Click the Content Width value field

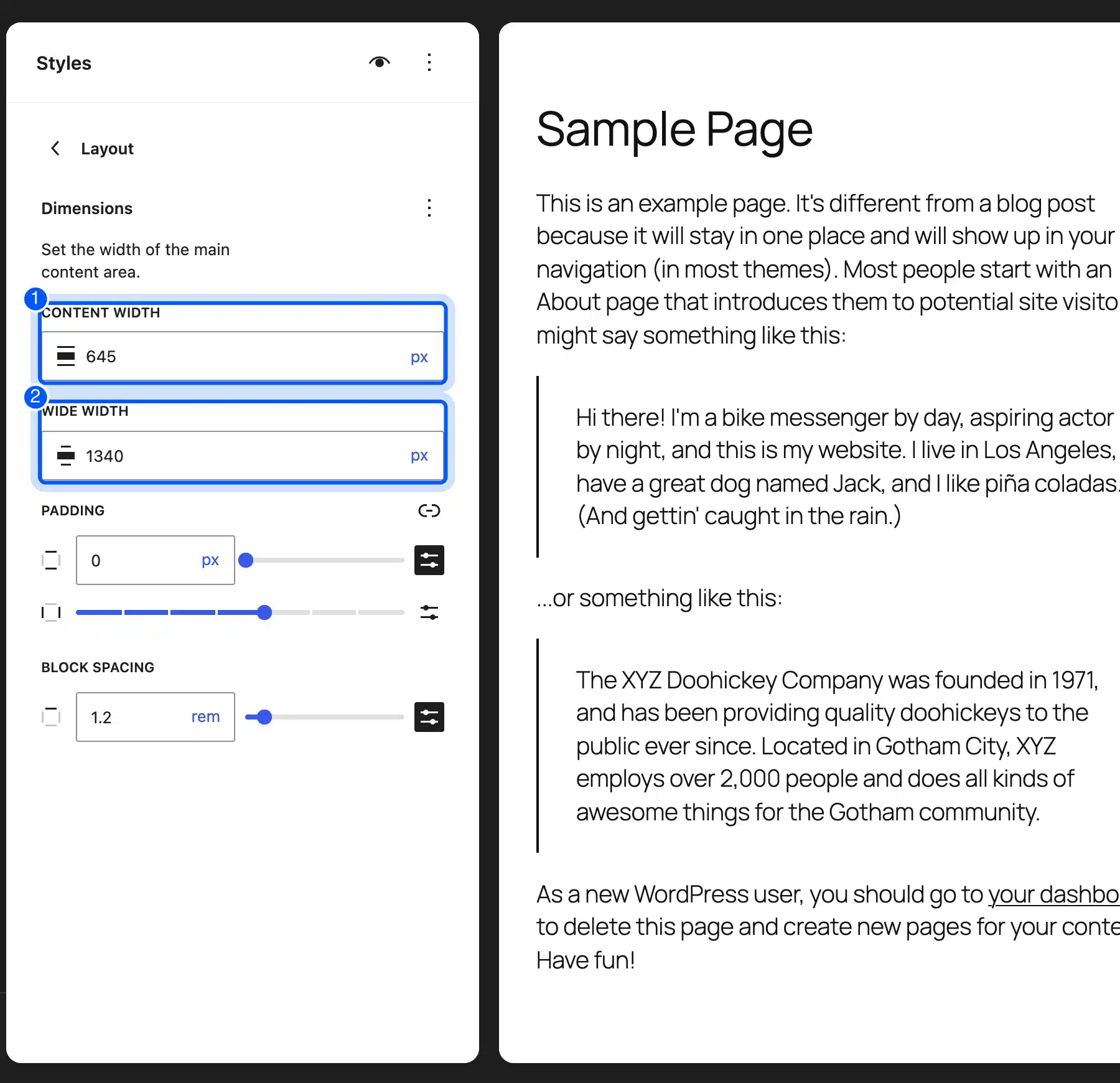(x=243, y=356)
